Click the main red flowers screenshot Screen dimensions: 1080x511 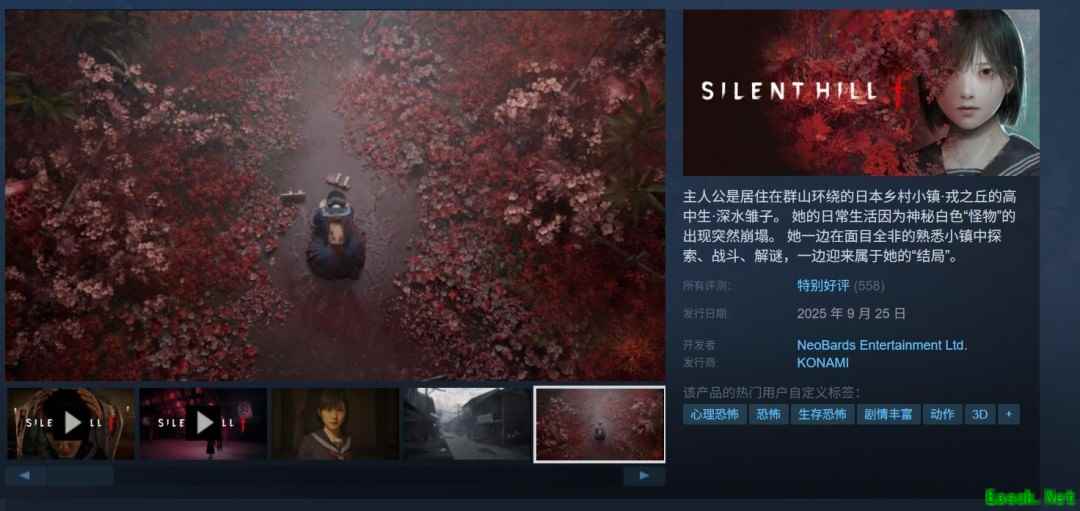pos(335,195)
